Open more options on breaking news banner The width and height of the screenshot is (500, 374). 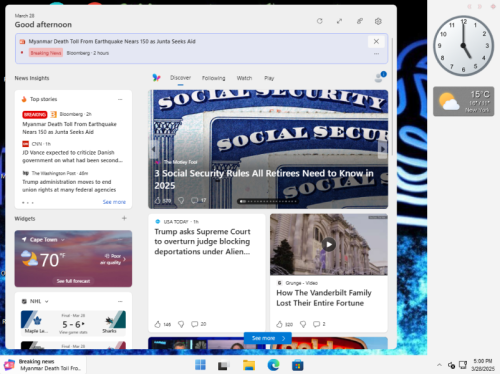pyautogui.click(x=376, y=54)
